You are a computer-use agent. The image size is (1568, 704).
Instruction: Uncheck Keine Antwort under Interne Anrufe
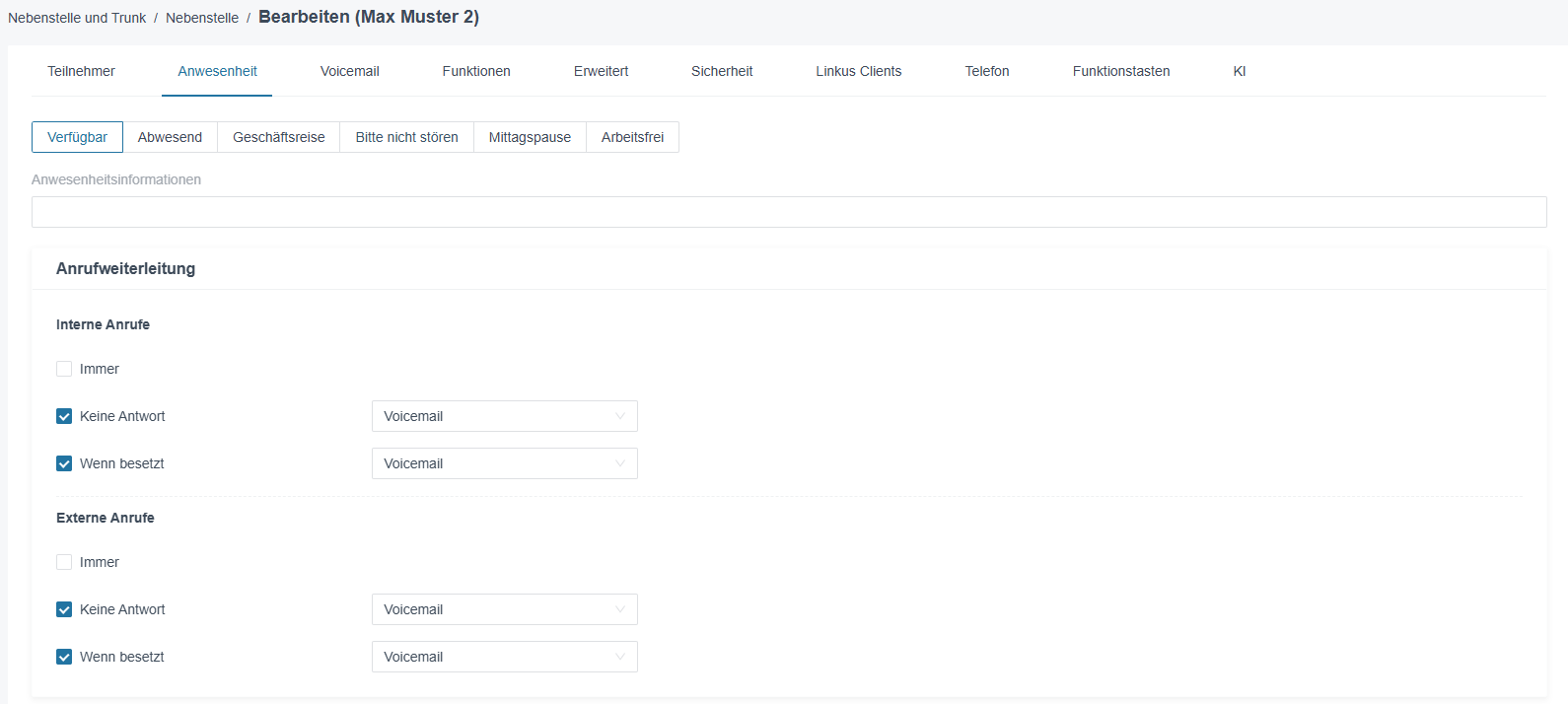click(x=64, y=416)
